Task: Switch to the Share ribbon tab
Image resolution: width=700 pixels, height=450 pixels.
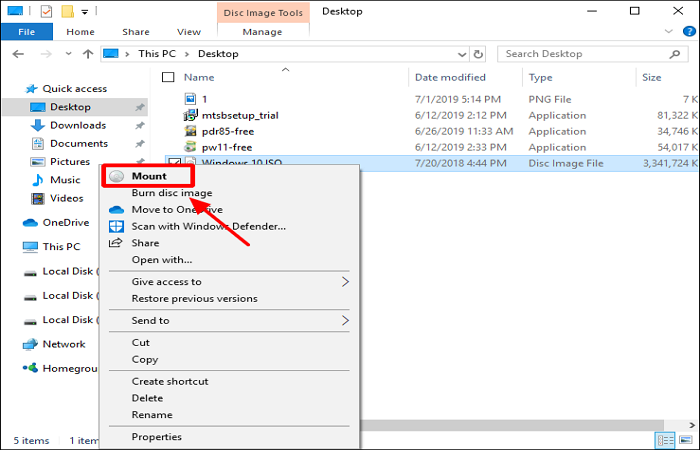Action: 136,32
